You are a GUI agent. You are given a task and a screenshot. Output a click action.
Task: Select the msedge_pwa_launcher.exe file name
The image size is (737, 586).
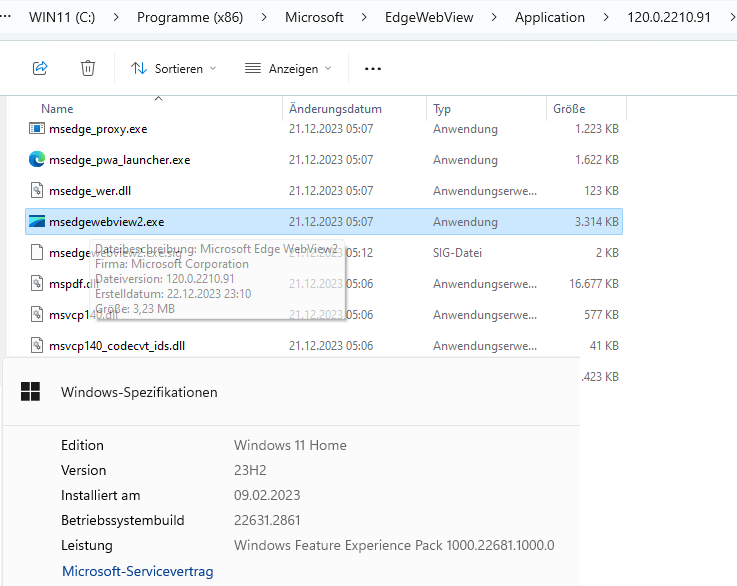pos(119,160)
